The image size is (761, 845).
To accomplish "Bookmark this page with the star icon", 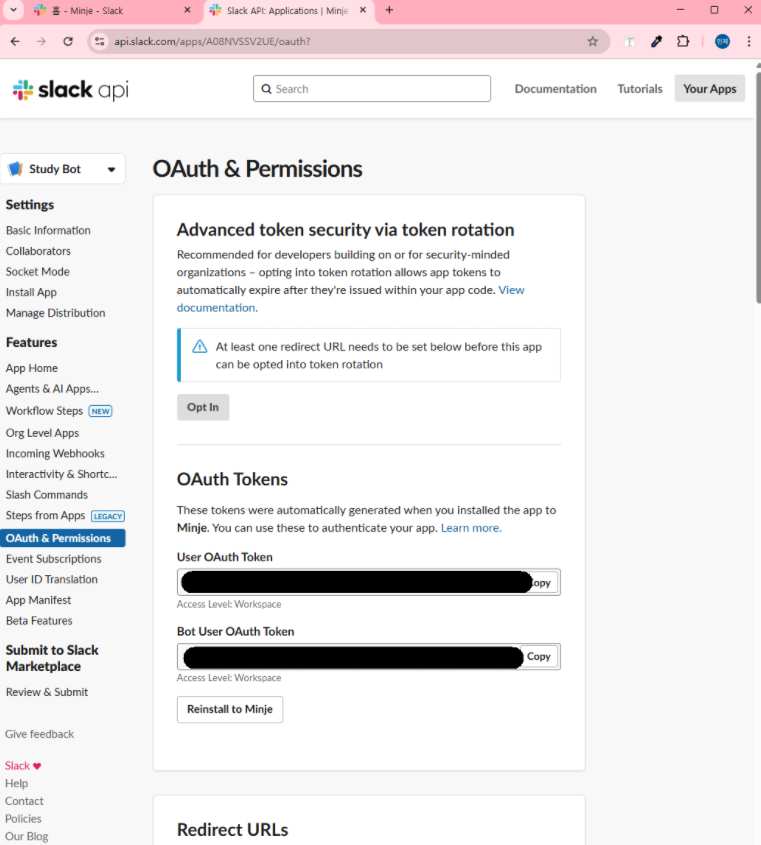I will pos(593,41).
